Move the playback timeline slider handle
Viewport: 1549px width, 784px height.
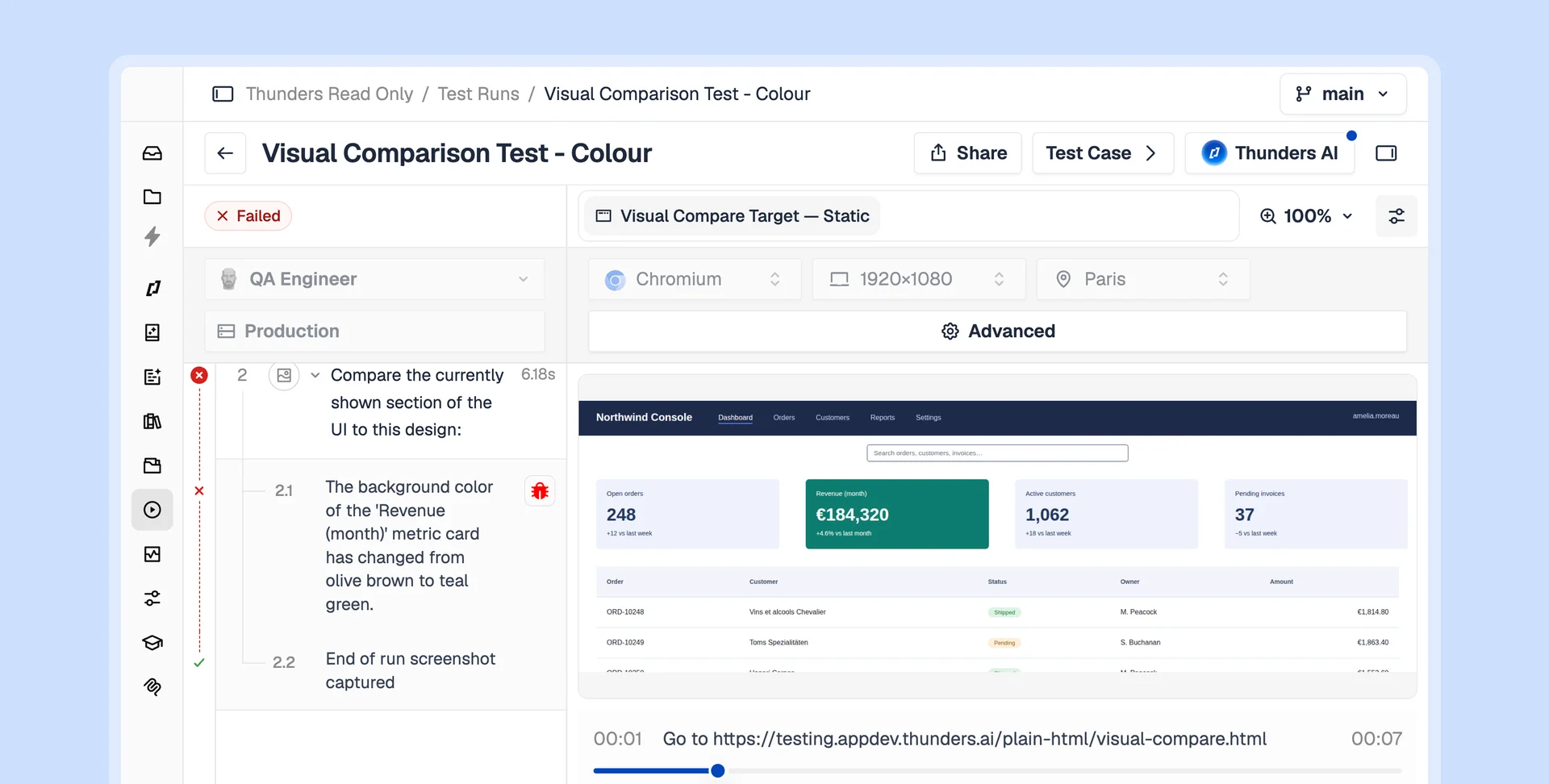coord(717,771)
